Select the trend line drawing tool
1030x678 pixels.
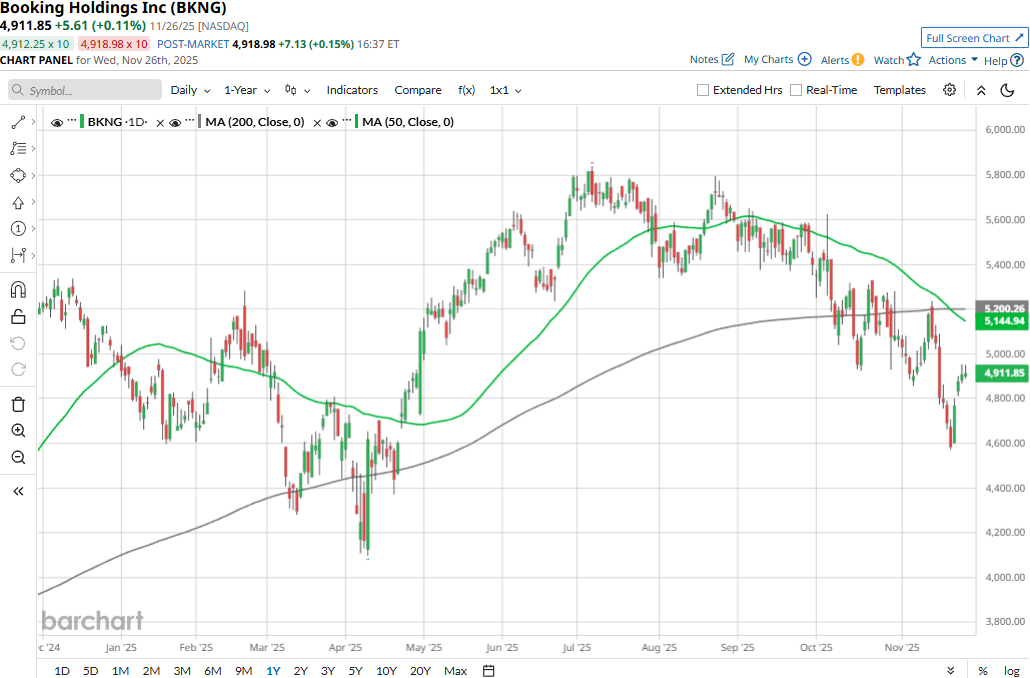click(x=18, y=122)
